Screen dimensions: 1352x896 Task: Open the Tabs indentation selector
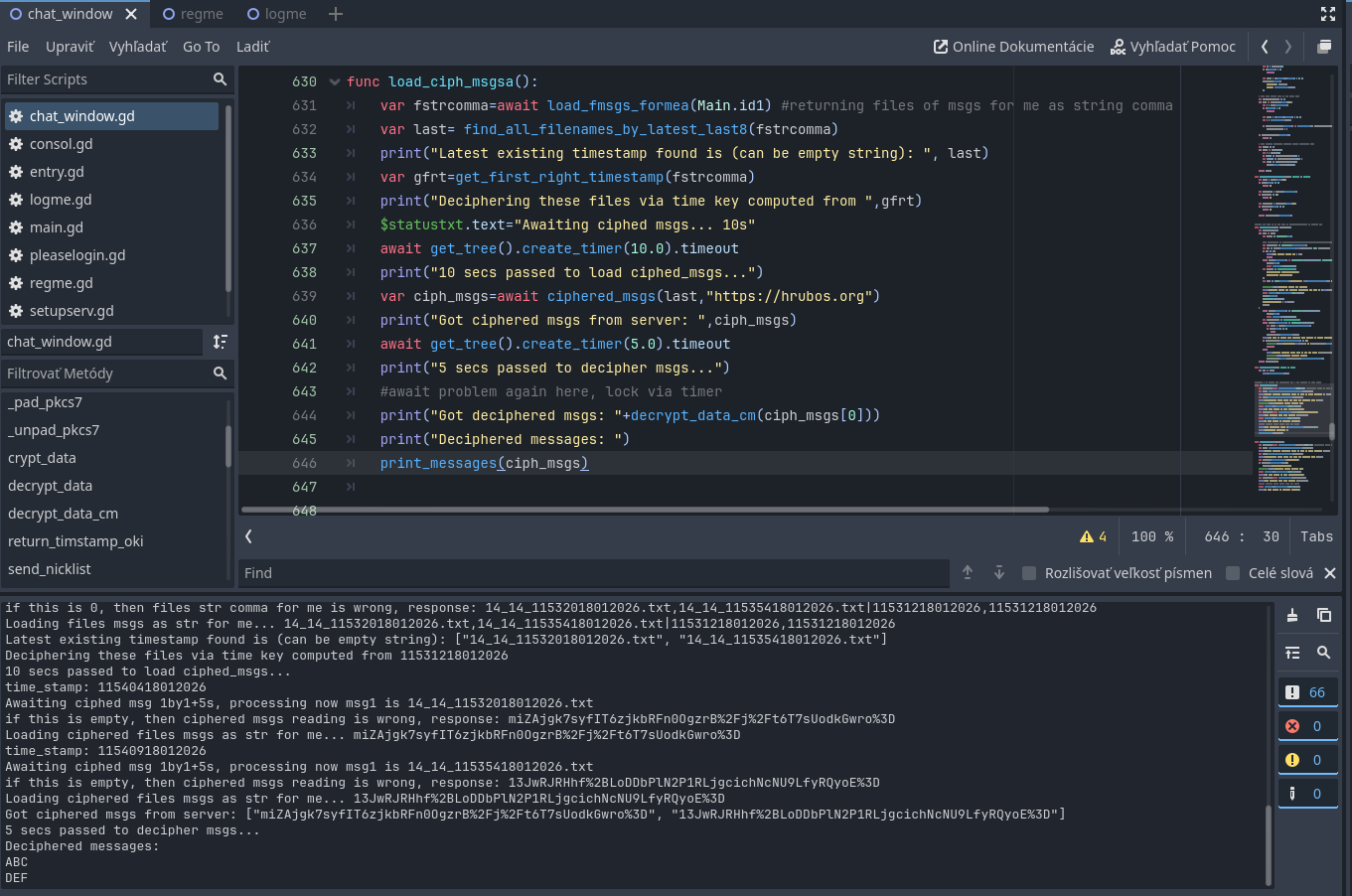point(1316,536)
